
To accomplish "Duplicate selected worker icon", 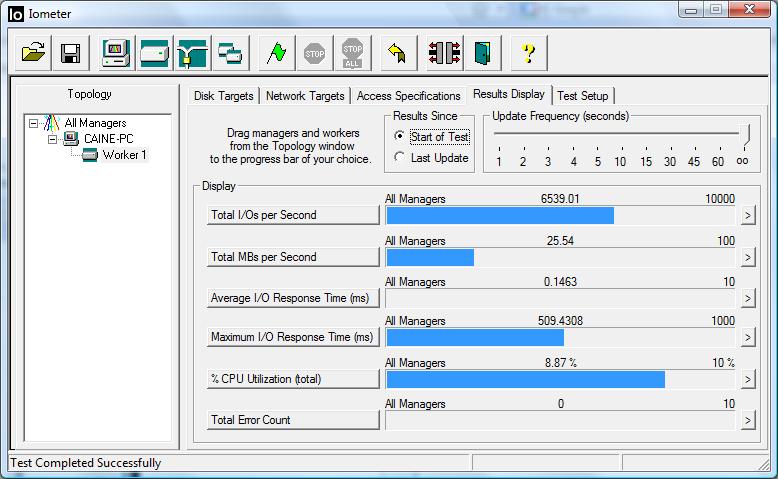I will [230, 53].
